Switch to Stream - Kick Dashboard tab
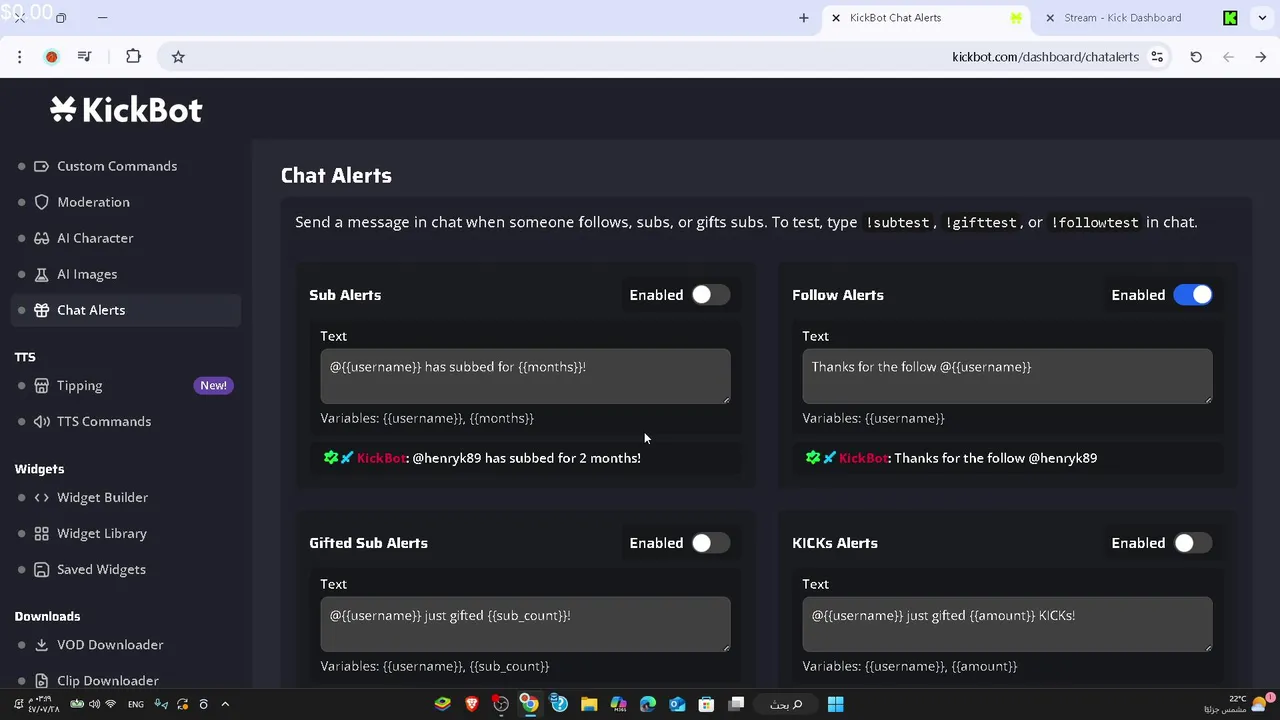This screenshot has width=1280, height=720. coord(1122,18)
